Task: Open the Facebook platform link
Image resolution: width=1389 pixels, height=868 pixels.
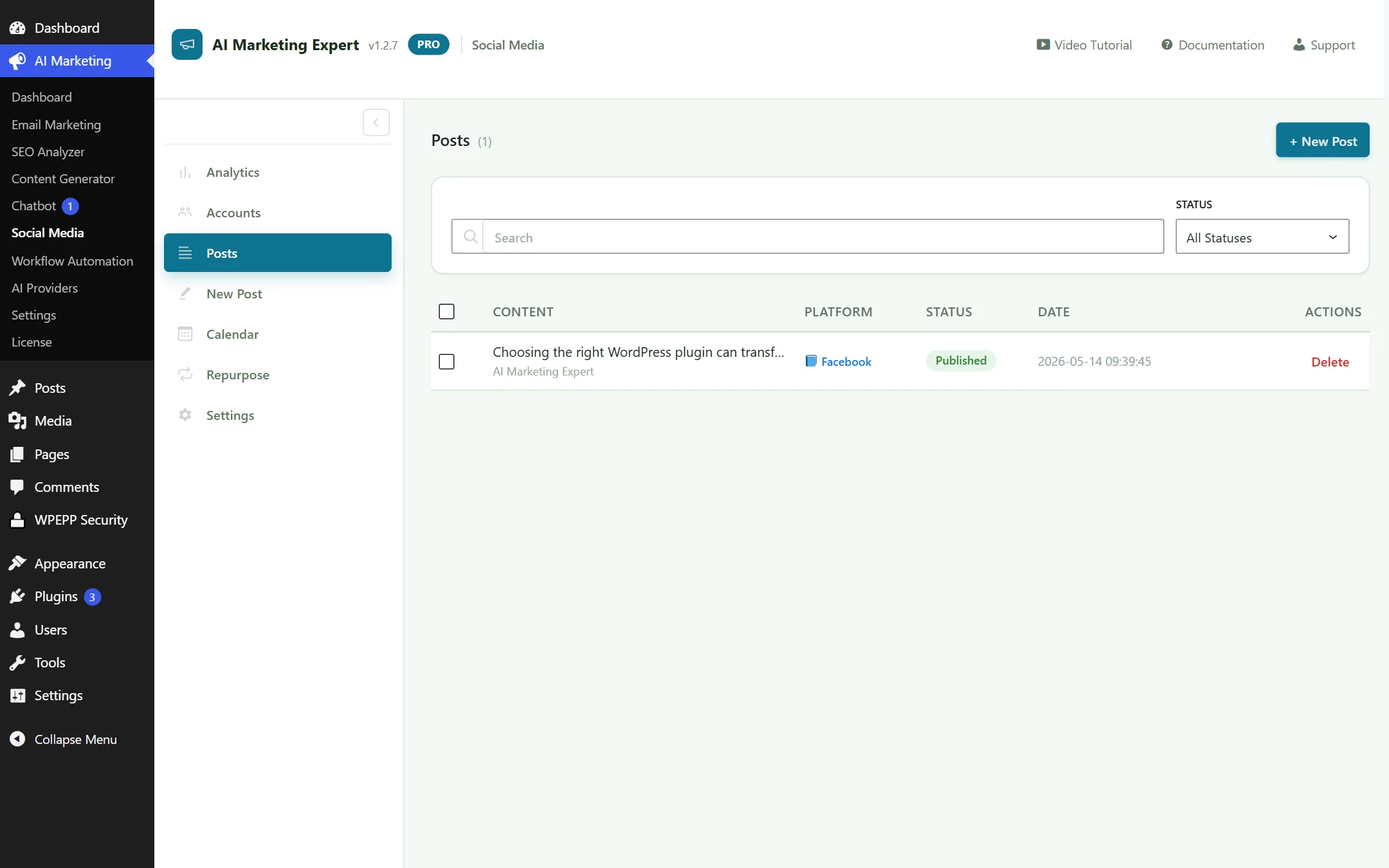Action: [x=846, y=361]
